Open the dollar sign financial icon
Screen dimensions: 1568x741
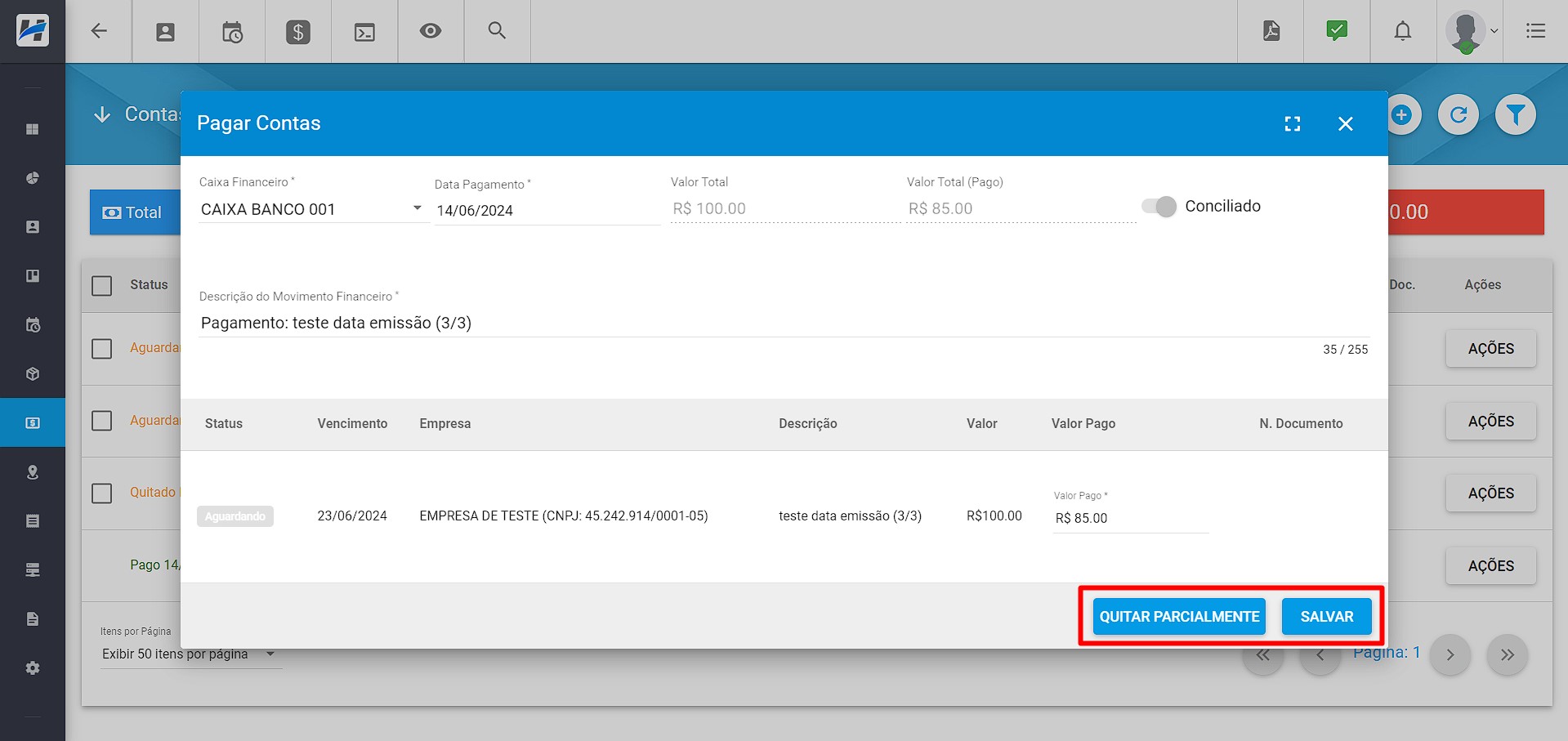[x=298, y=32]
